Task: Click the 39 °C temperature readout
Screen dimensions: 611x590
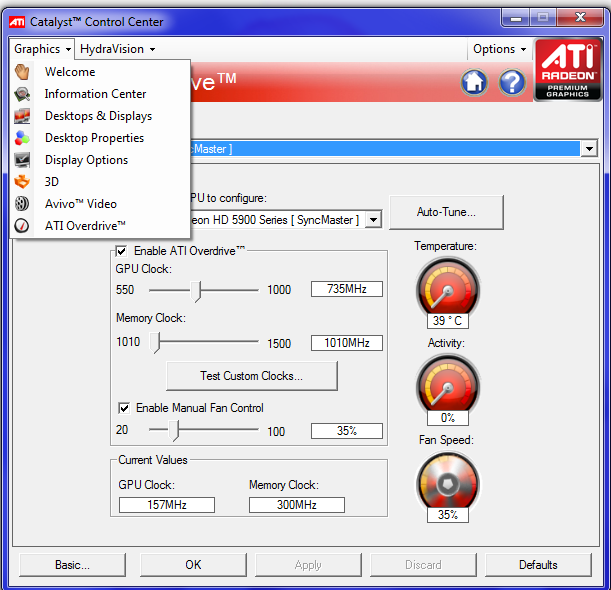Action: click(448, 321)
